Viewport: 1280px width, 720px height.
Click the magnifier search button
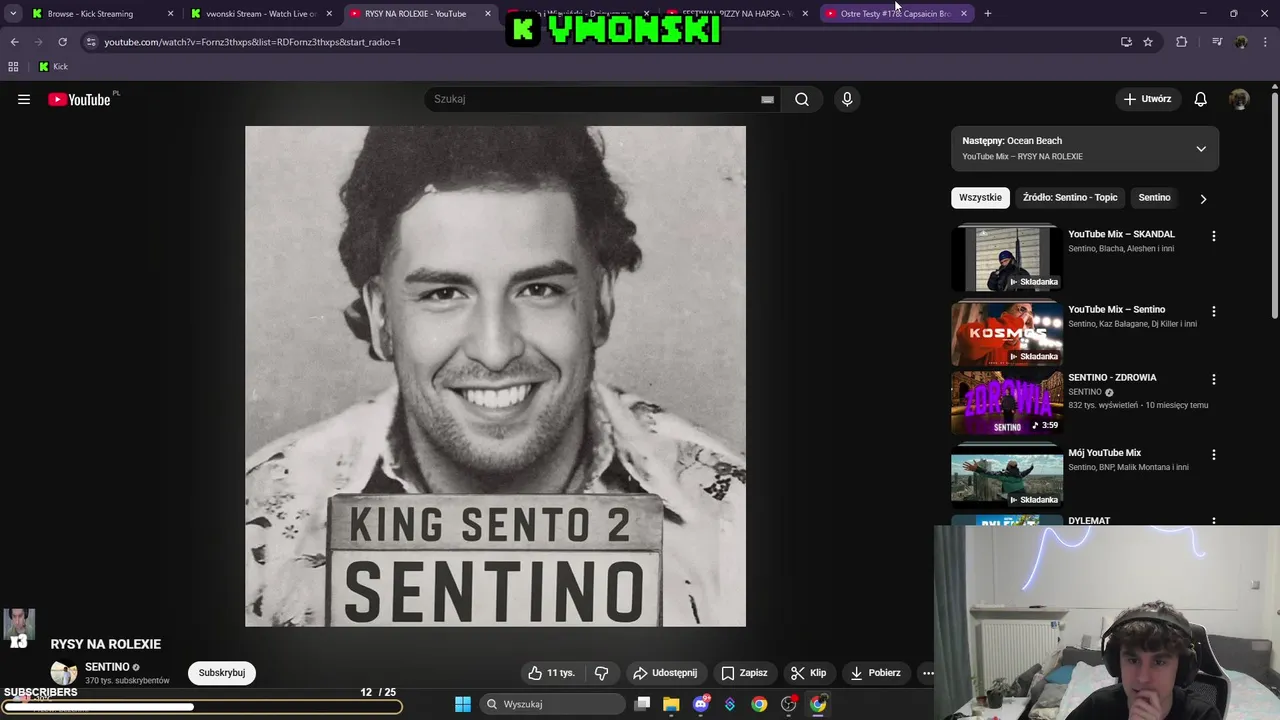pyautogui.click(x=802, y=99)
